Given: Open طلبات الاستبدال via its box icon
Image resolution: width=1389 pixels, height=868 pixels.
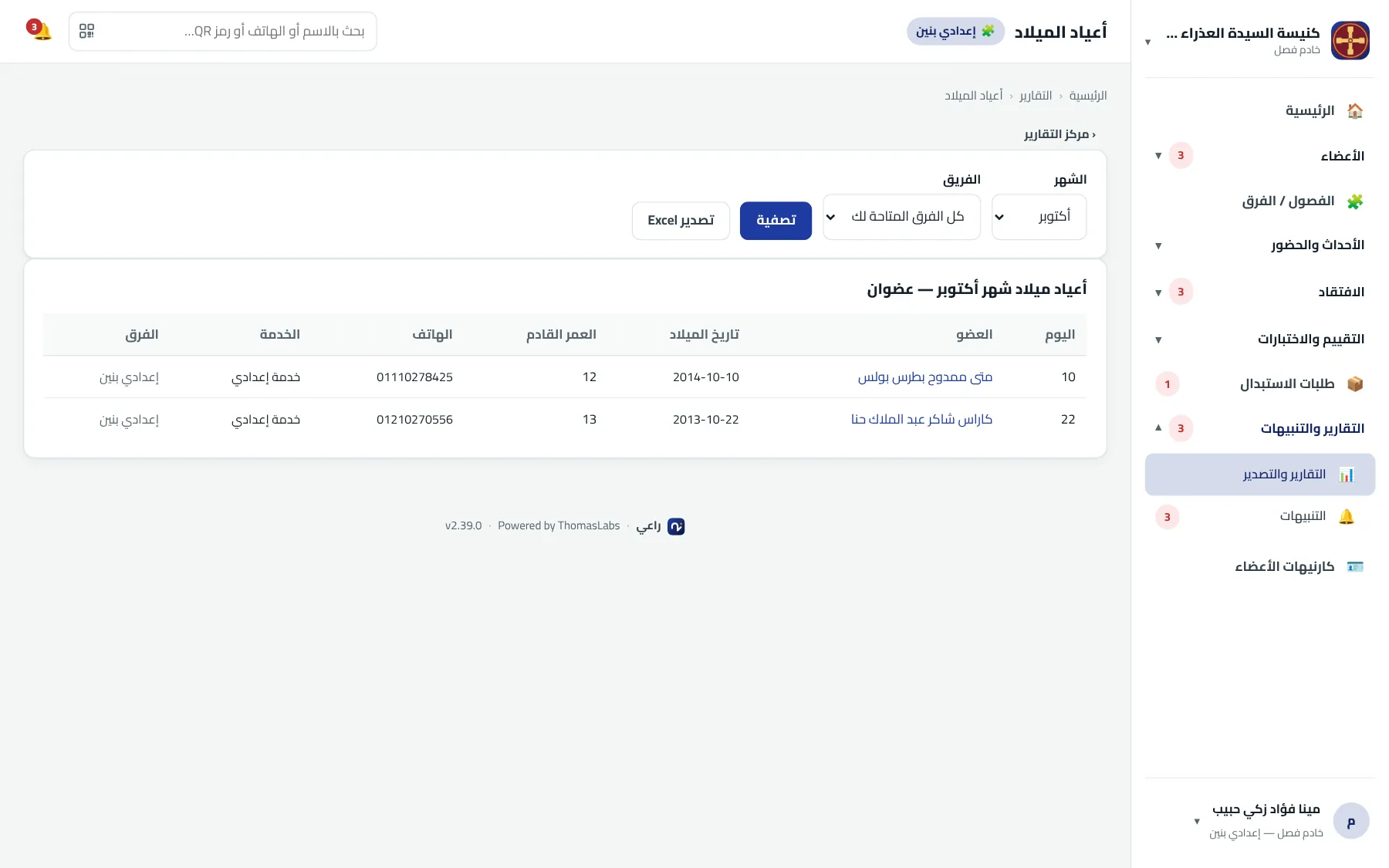Looking at the screenshot, I should coord(1354,384).
